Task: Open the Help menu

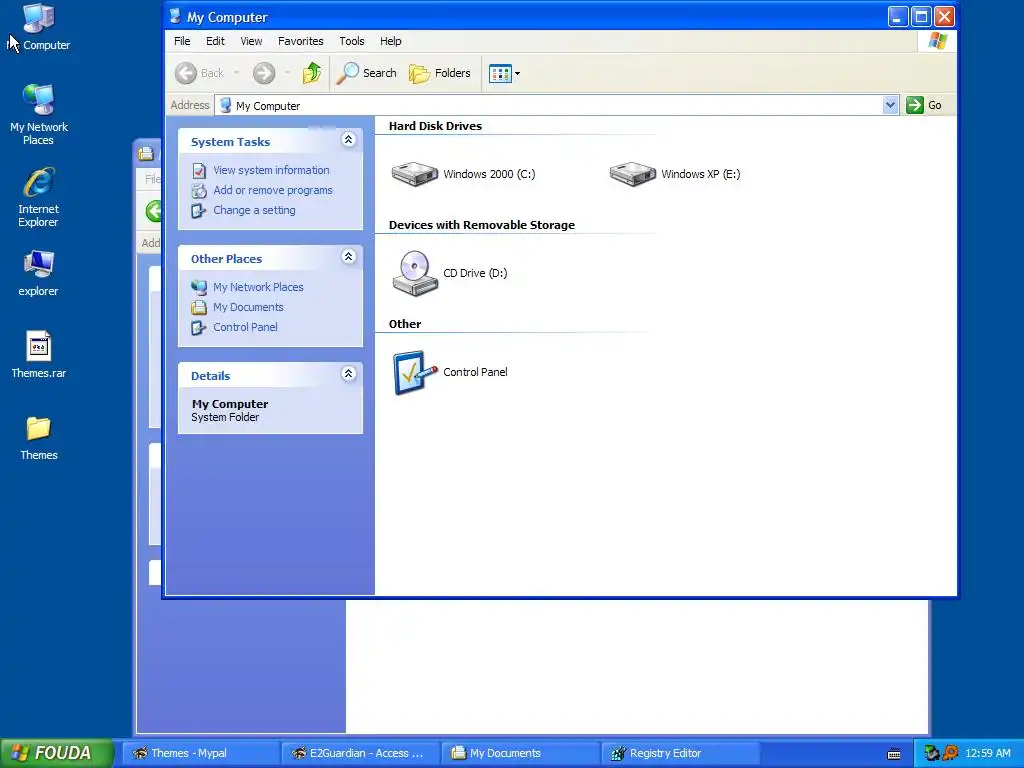Action: (x=391, y=41)
